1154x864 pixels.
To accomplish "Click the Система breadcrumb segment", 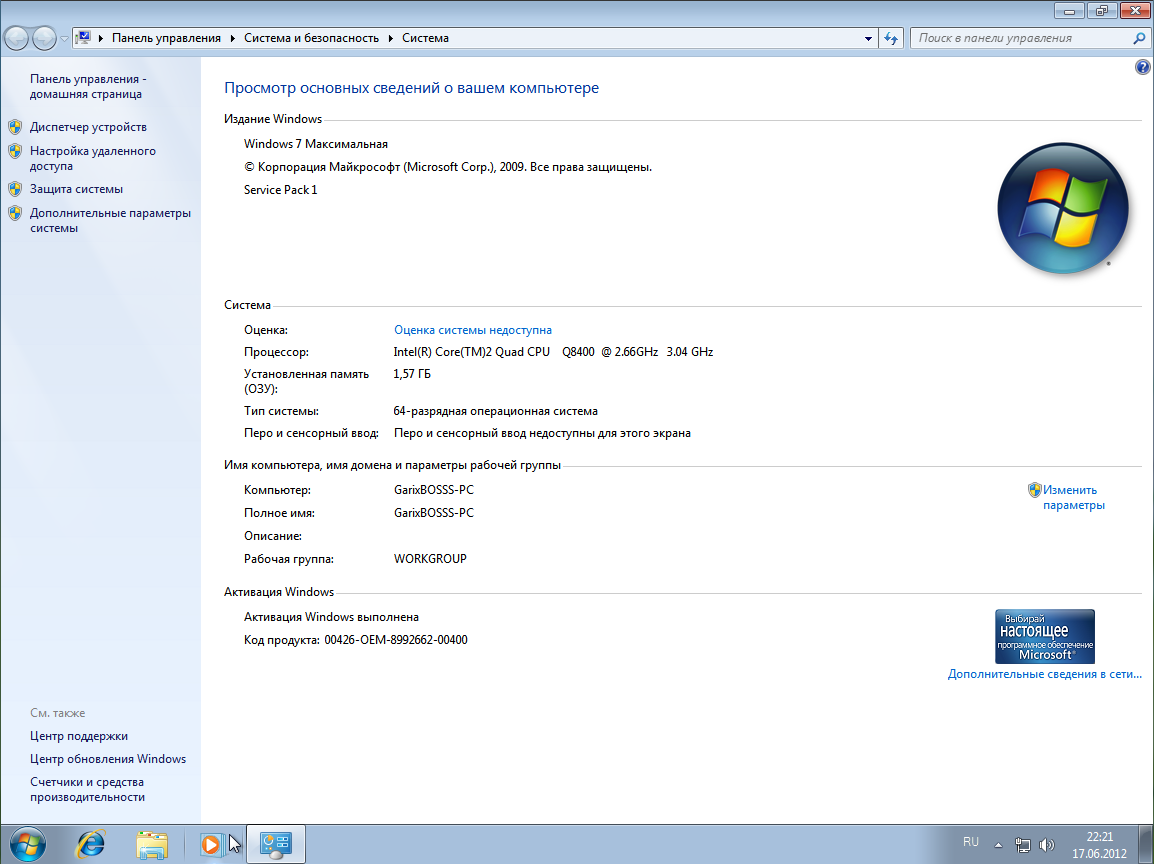I will point(425,38).
